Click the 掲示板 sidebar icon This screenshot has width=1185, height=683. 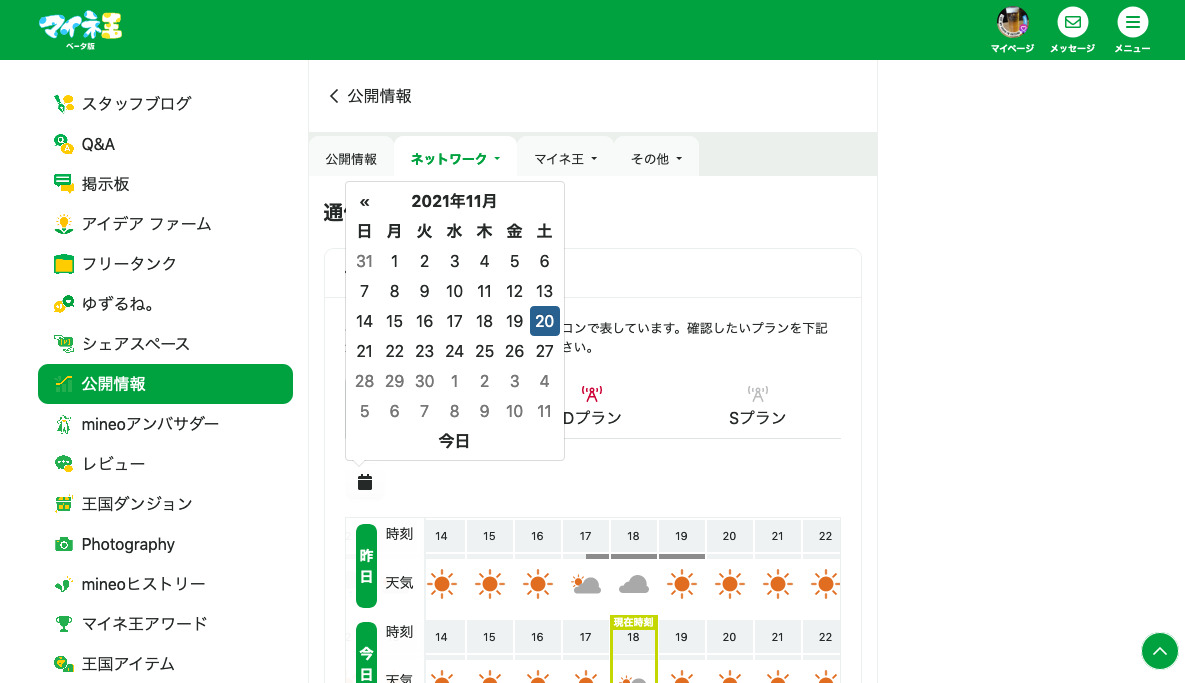click(63, 184)
